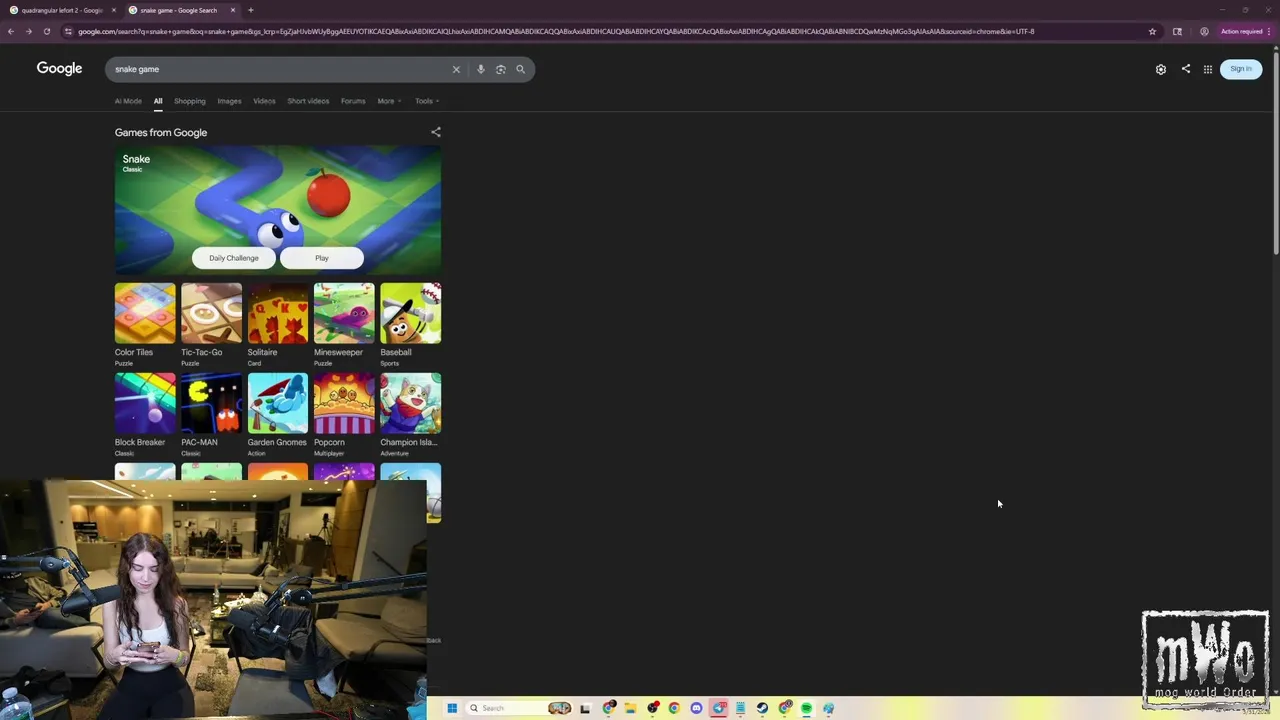Click the Games from Google heading

pyautogui.click(x=161, y=132)
